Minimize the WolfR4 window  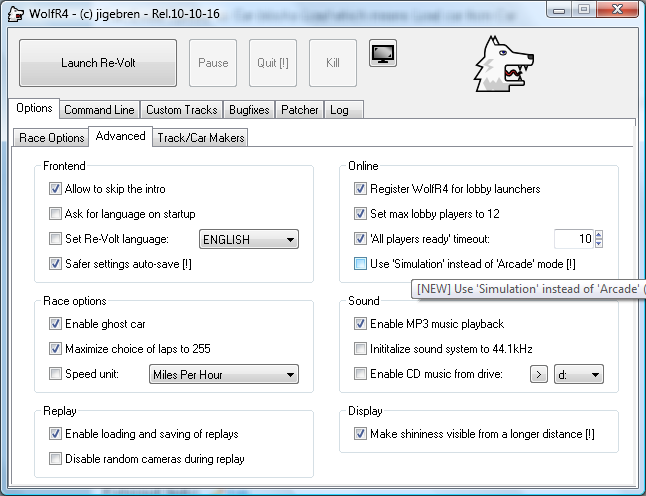[559, 9]
